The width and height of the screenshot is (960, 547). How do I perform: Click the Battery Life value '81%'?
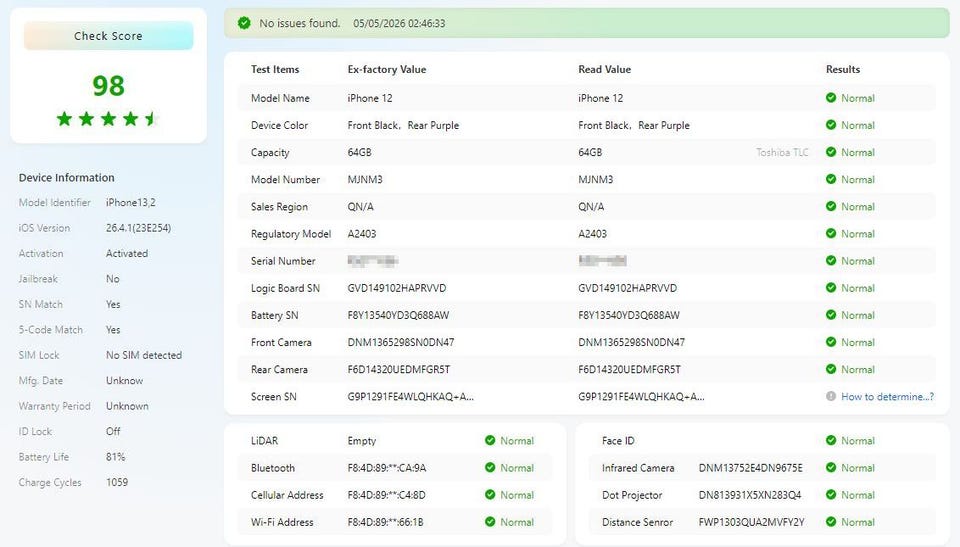pyautogui.click(x=115, y=457)
